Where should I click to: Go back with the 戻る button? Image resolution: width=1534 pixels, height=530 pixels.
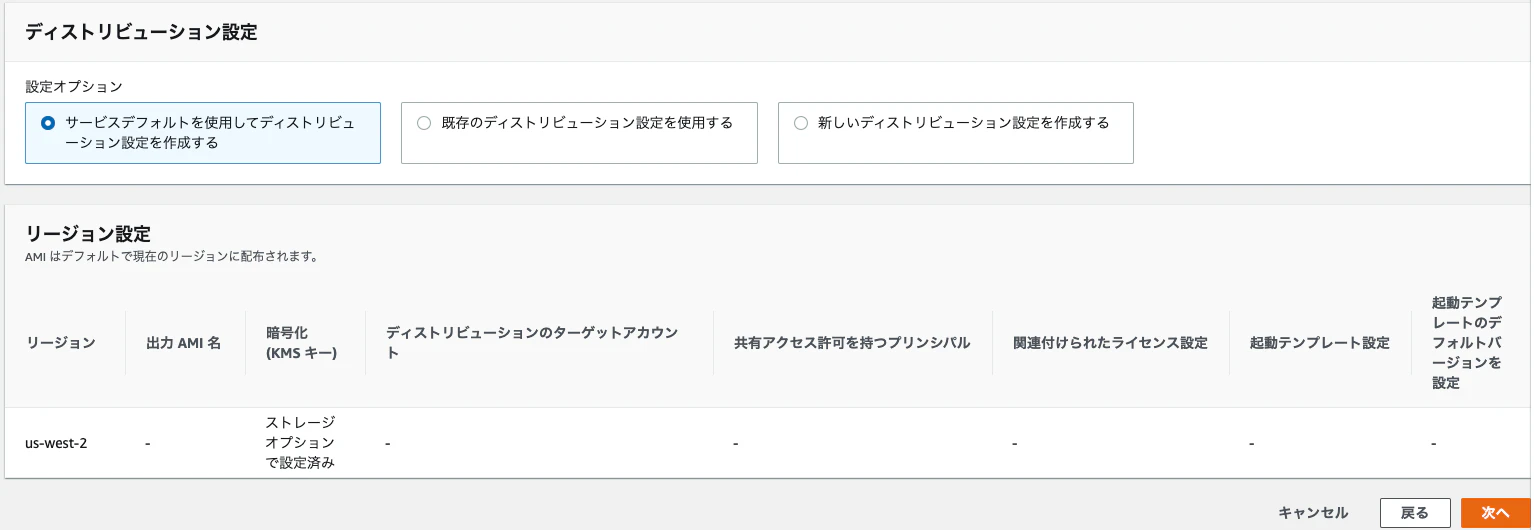(x=1415, y=513)
